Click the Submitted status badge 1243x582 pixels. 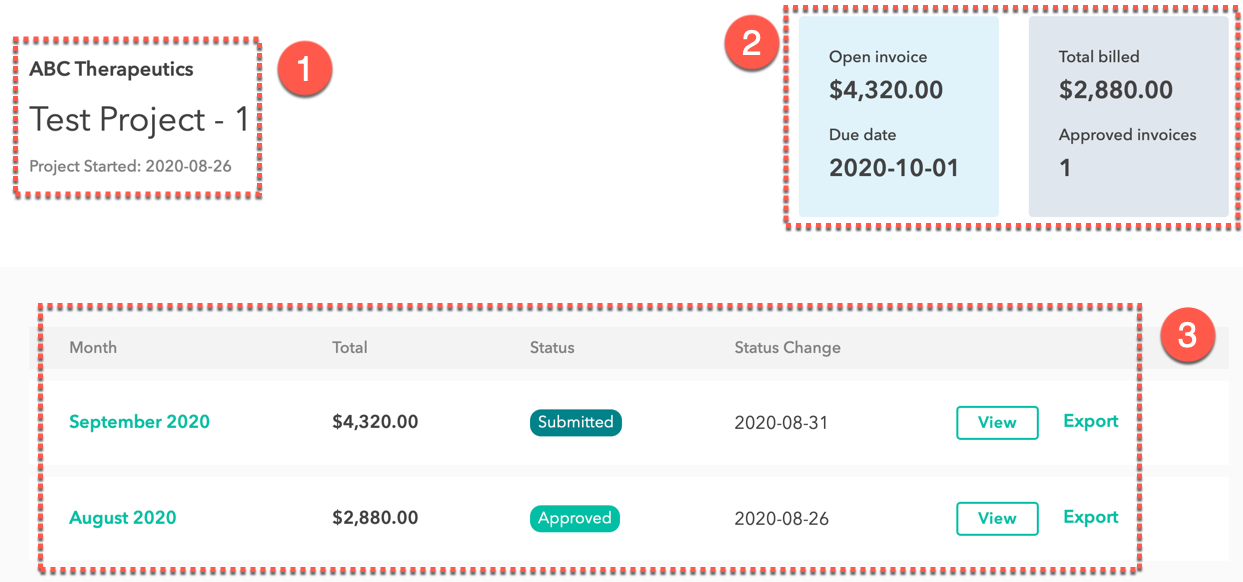(x=576, y=422)
